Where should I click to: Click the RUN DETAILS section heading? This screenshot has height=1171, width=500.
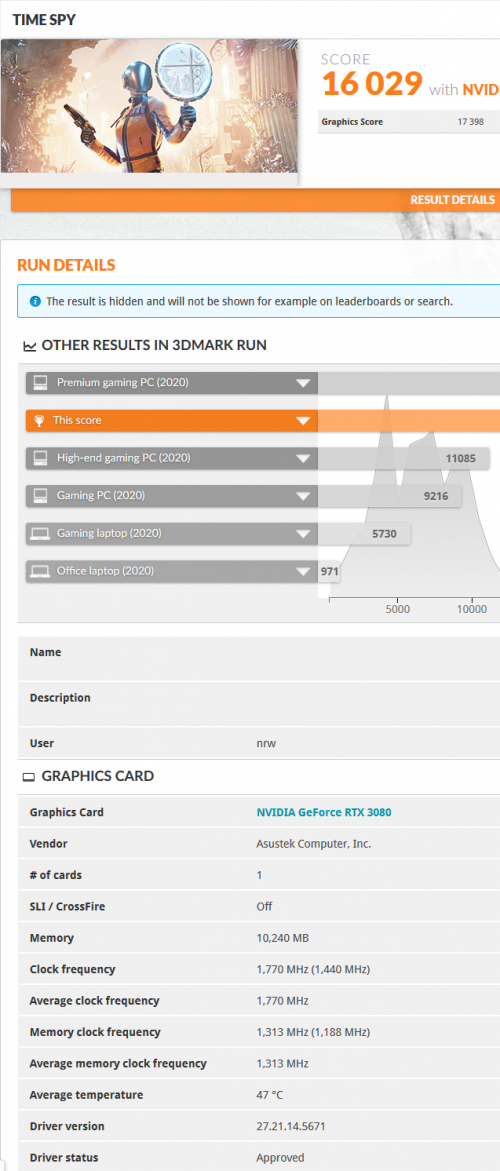click(x=66, y=265)
